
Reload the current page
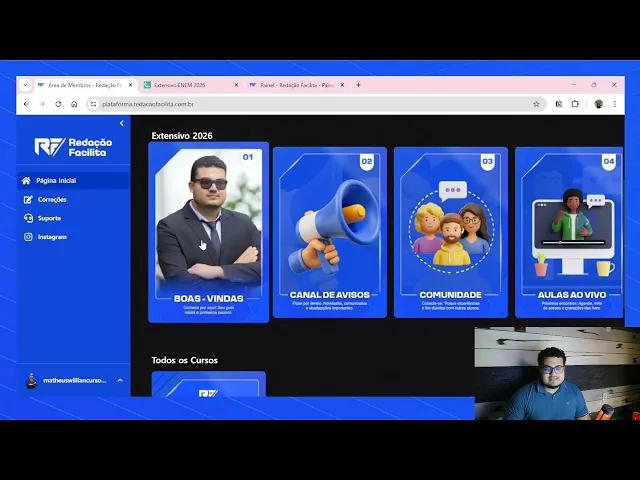58,104
